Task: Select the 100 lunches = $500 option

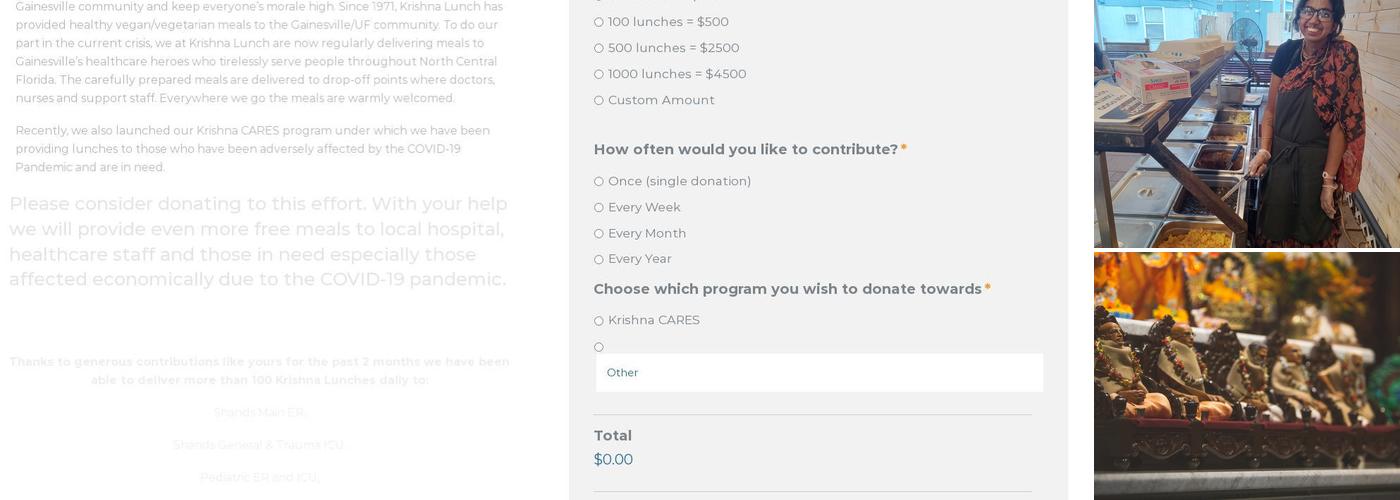Action: click(599, 22)
